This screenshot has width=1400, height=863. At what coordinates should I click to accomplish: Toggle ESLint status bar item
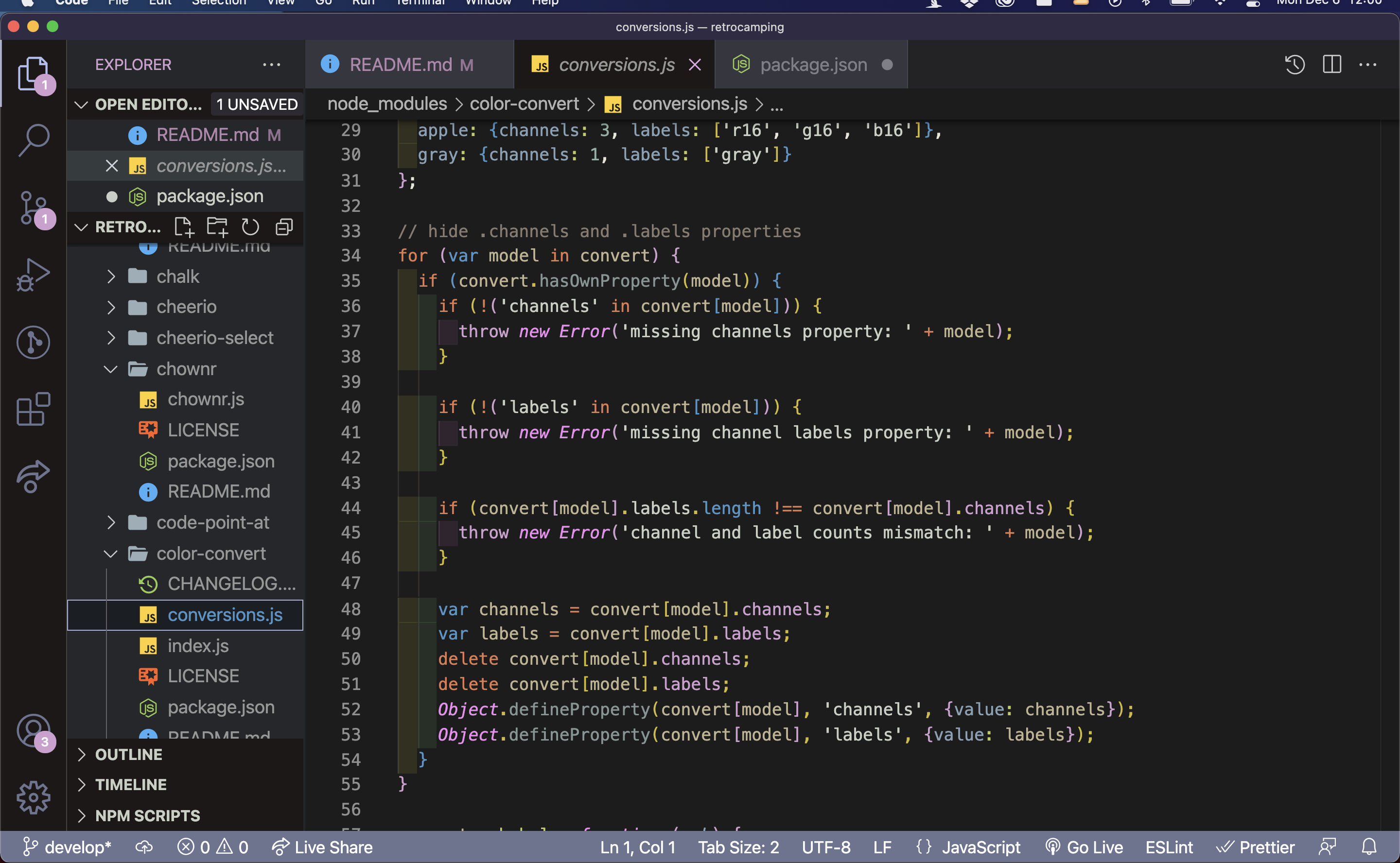1169,847
